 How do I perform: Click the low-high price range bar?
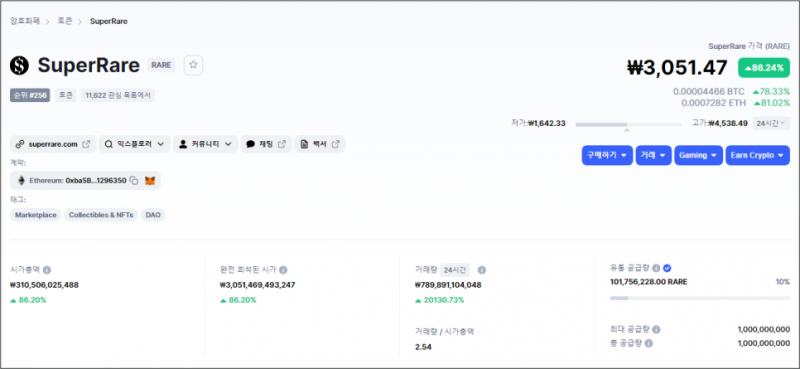(628, 125)
